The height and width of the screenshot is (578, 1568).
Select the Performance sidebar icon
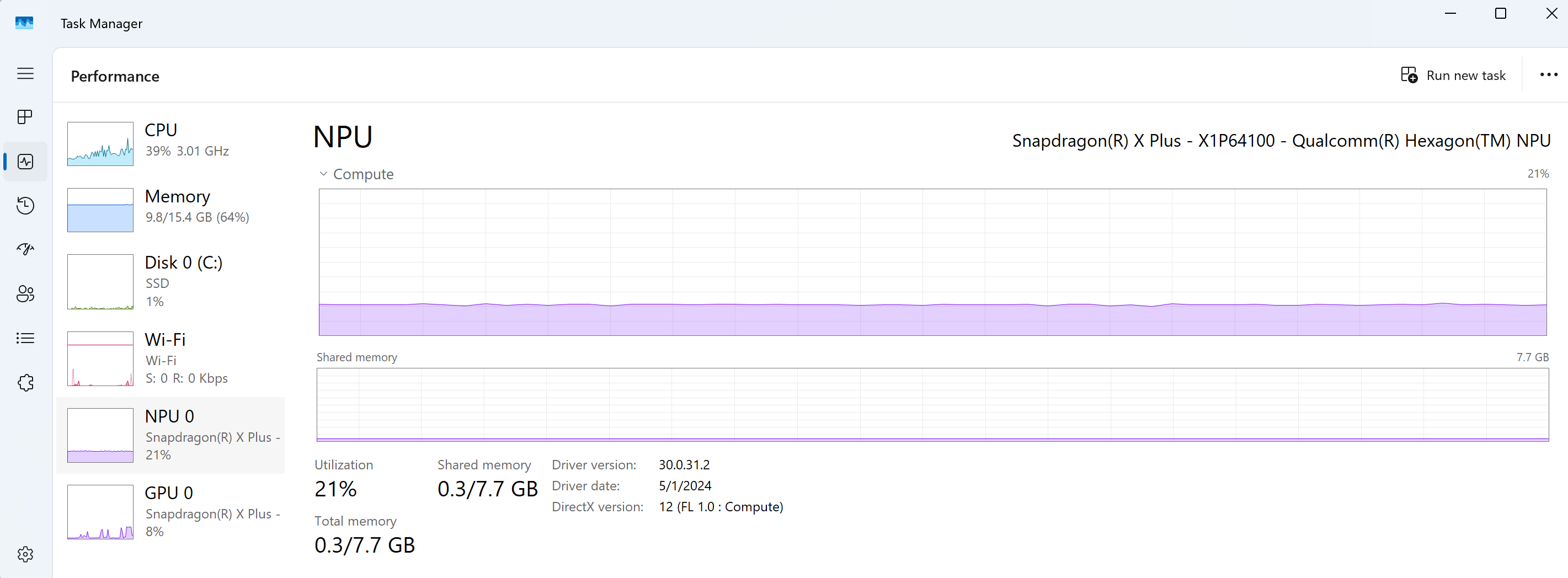[25, 161]
